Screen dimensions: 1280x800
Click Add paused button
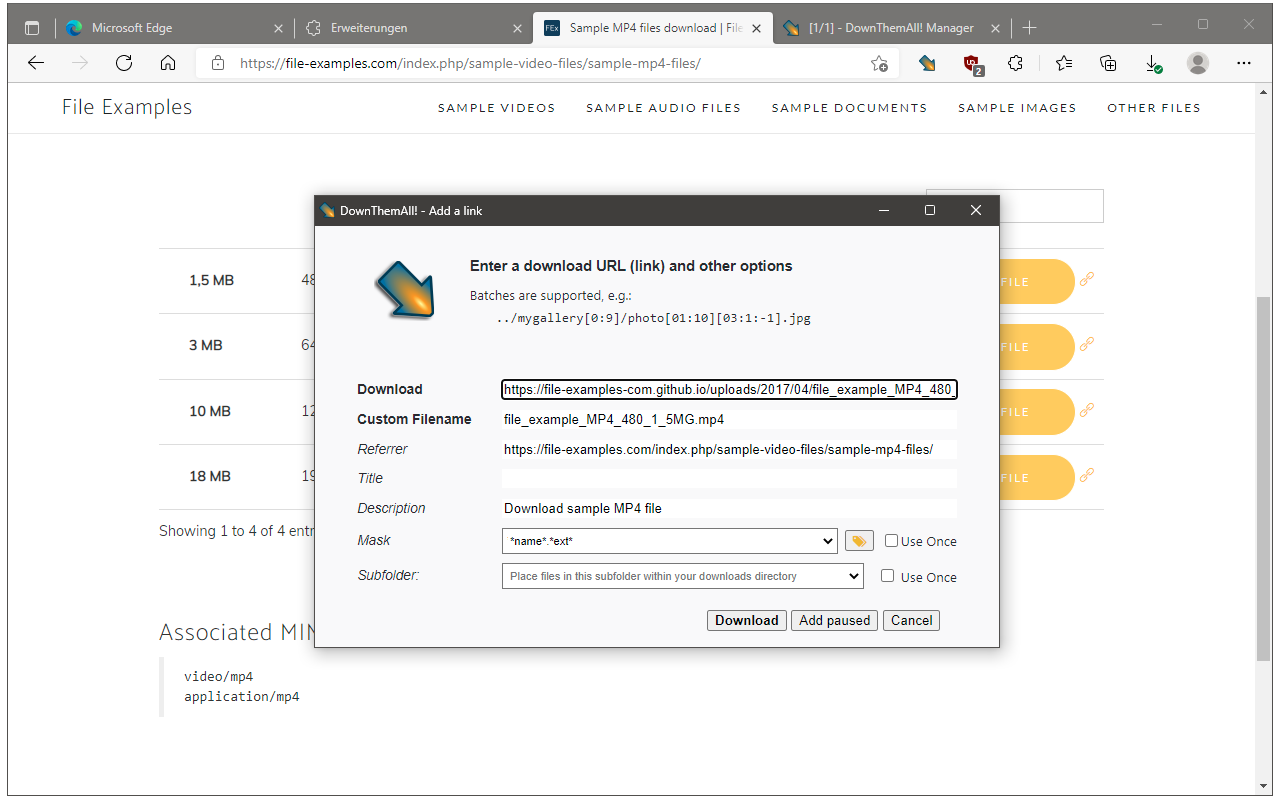(x=835, y=620)
